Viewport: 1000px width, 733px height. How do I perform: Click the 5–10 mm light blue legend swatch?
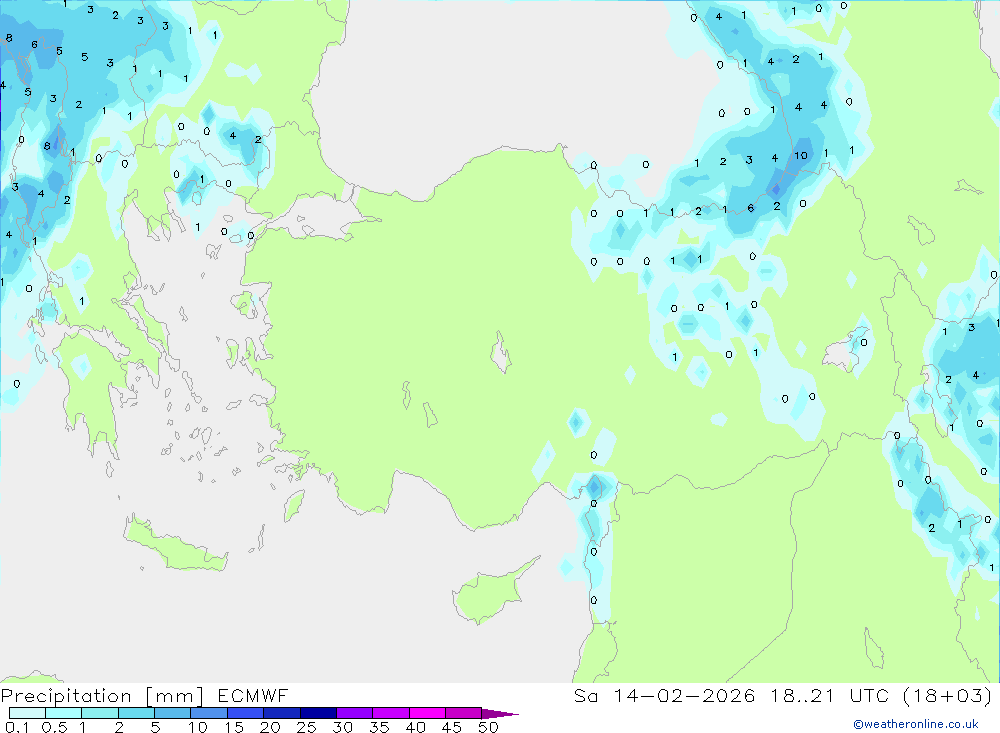pos(173,713)
